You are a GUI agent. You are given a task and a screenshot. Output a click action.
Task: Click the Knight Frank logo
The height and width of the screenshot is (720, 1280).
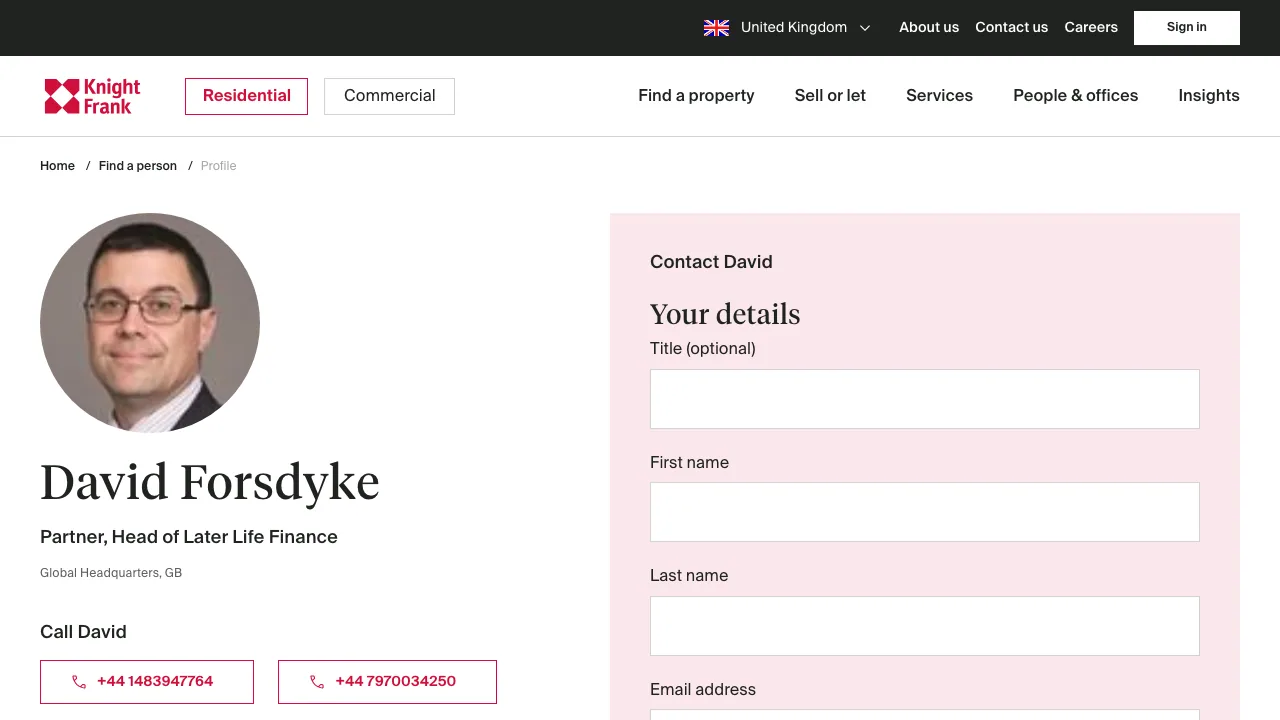pos(92,96)
